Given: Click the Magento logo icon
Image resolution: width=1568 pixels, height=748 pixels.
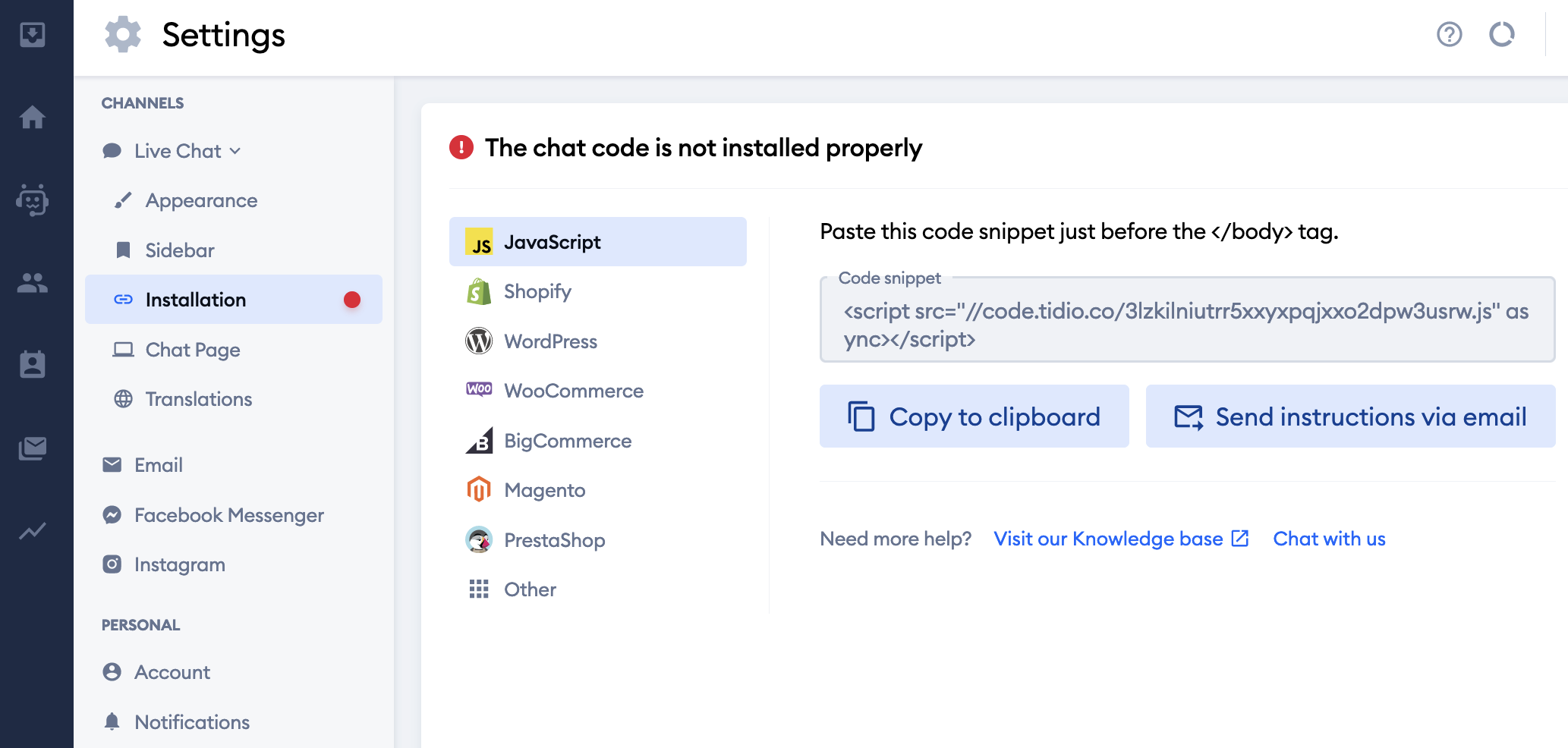Looking at the screenshot, I should click(479, 490).
